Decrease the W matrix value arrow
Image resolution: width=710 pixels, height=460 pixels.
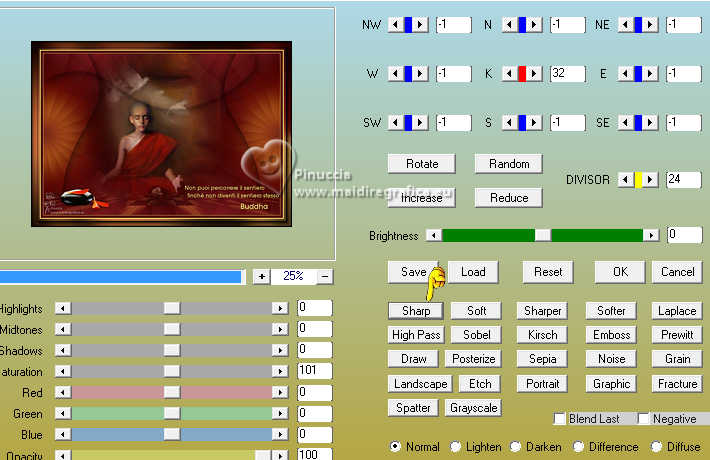coord(396,73)
